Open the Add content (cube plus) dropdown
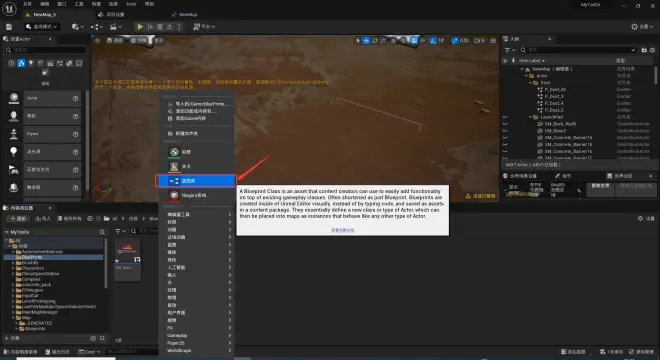Screen dimensions: 660x360 pos(77,27)
